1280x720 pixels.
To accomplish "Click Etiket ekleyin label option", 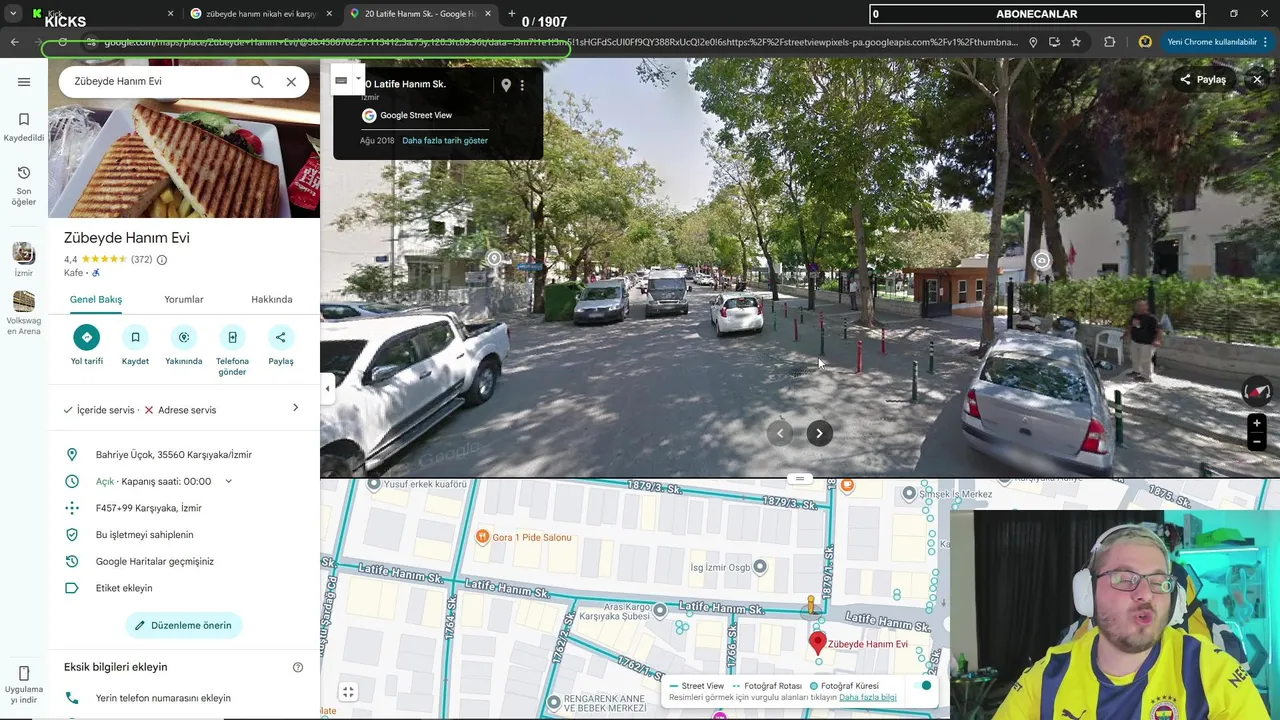I will coord(124,588).
